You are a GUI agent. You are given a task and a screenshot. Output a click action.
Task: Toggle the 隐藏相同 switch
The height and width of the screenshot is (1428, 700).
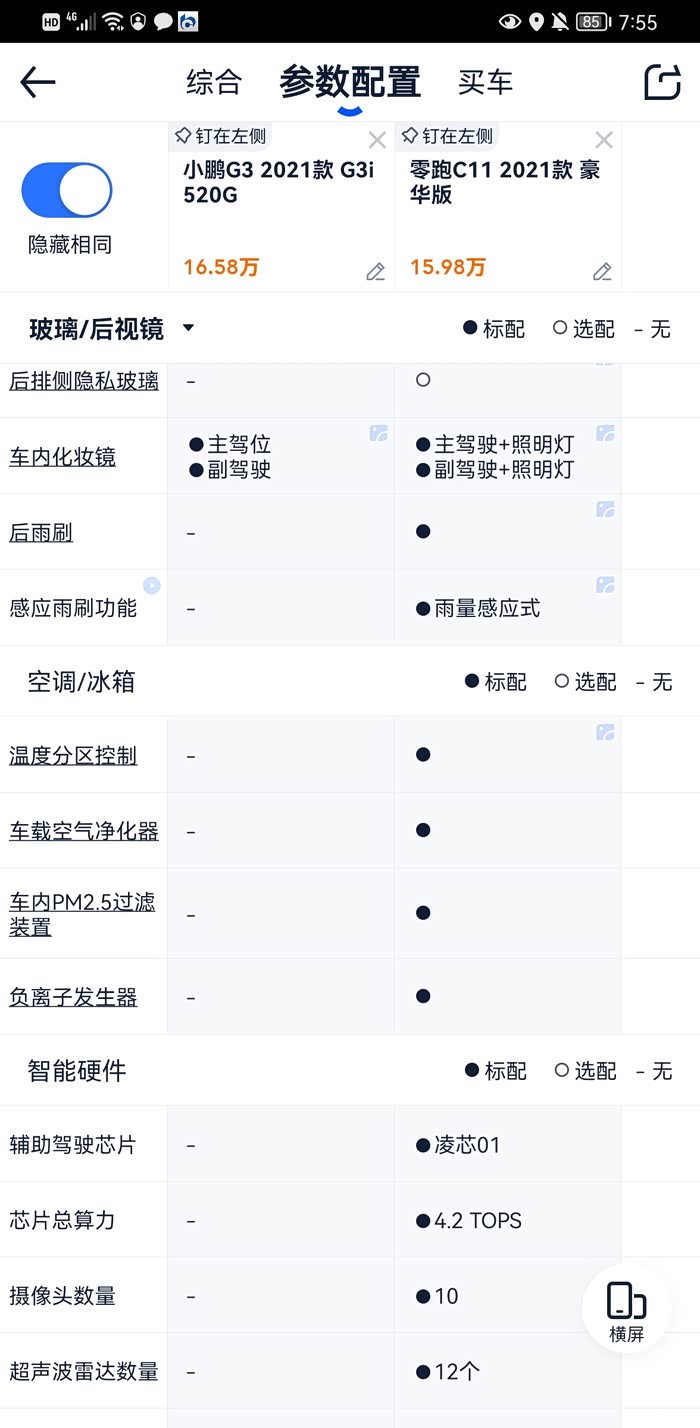click(x=67, y=190)
